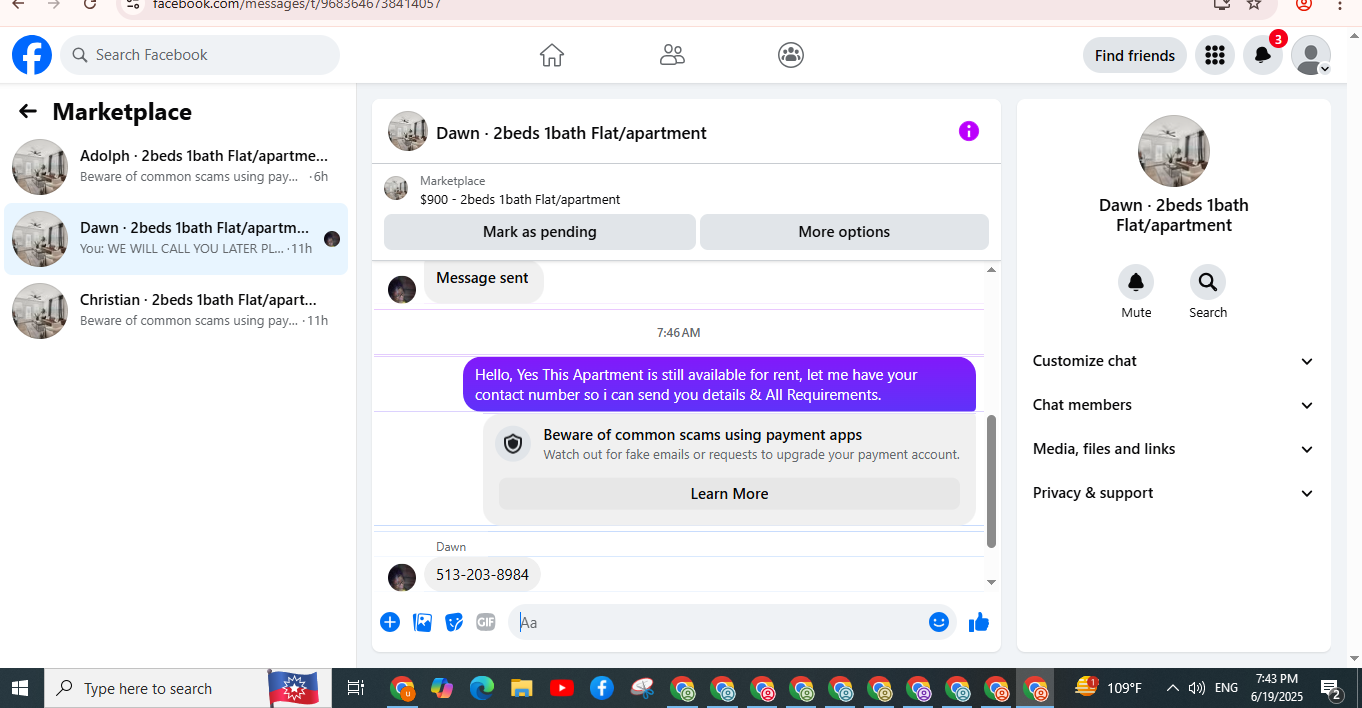
Task: Open the Adolph conversation
Action: click(176, 167)
